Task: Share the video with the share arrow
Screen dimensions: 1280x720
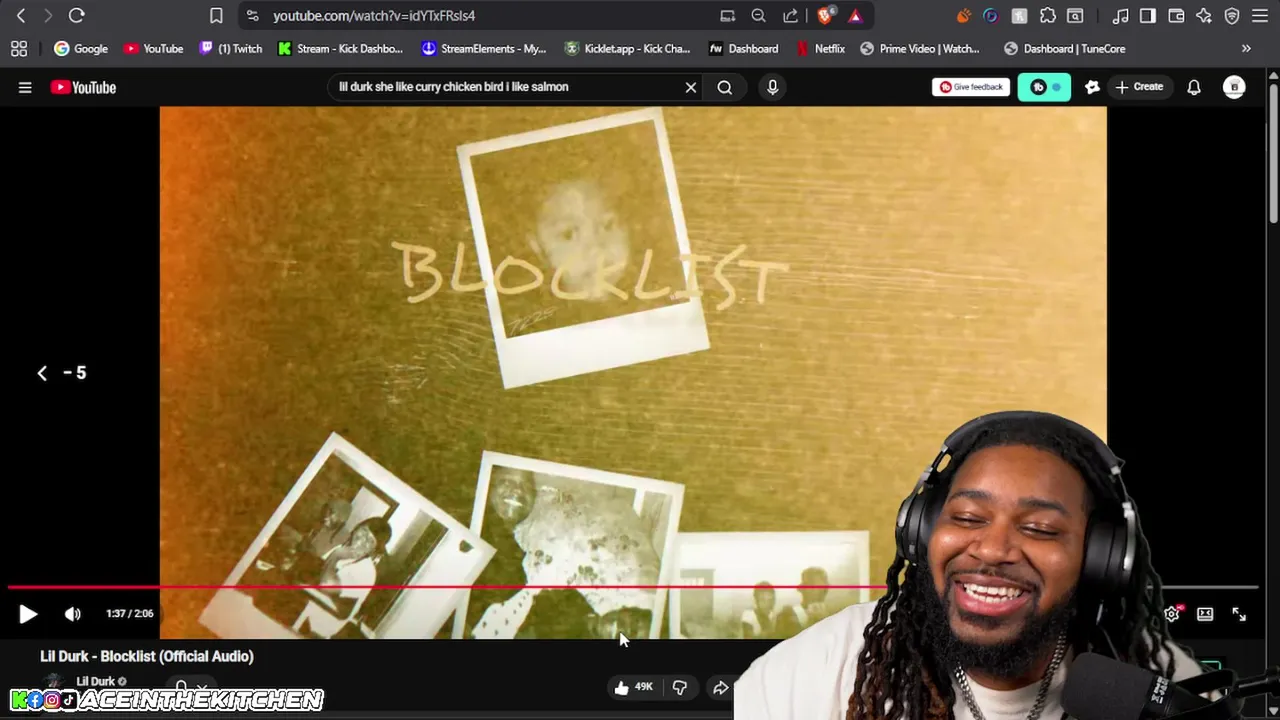Action: click(x=720, y=687)
